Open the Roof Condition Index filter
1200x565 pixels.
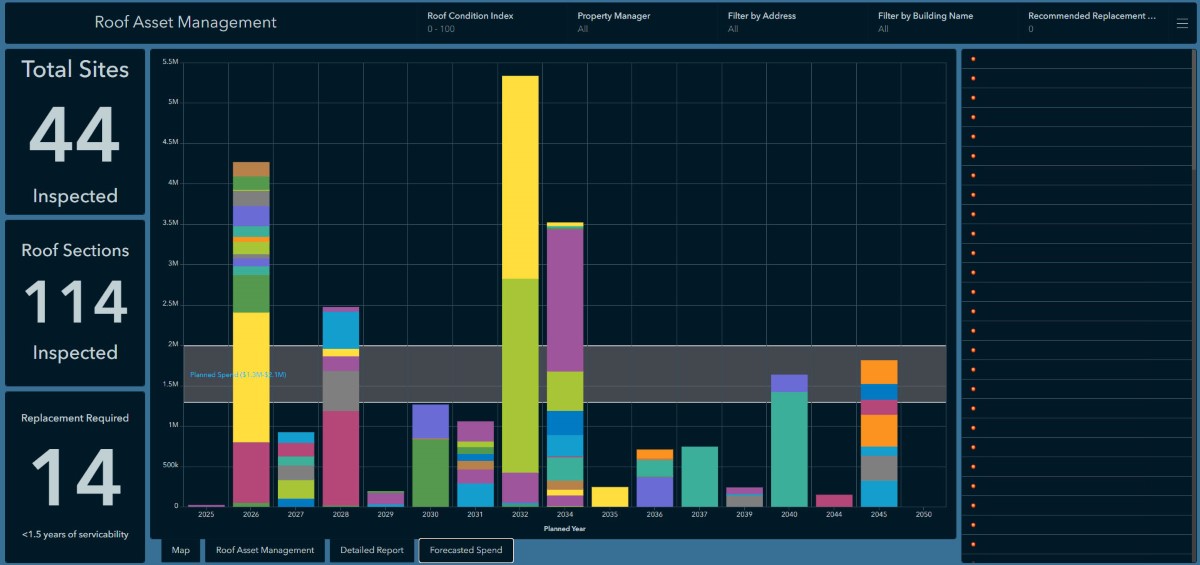[x=491, y=22]
